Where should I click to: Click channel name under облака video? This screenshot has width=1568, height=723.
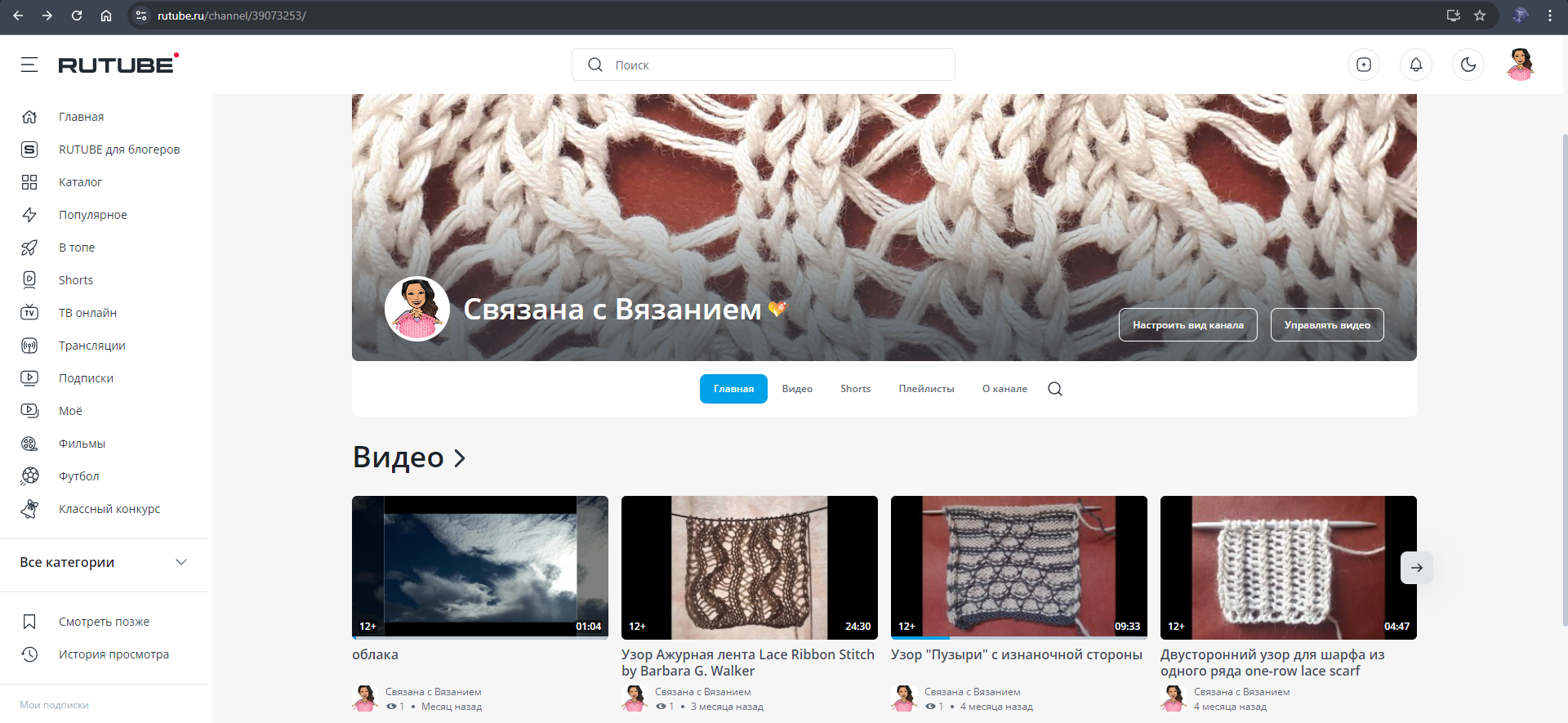[434, 692]
